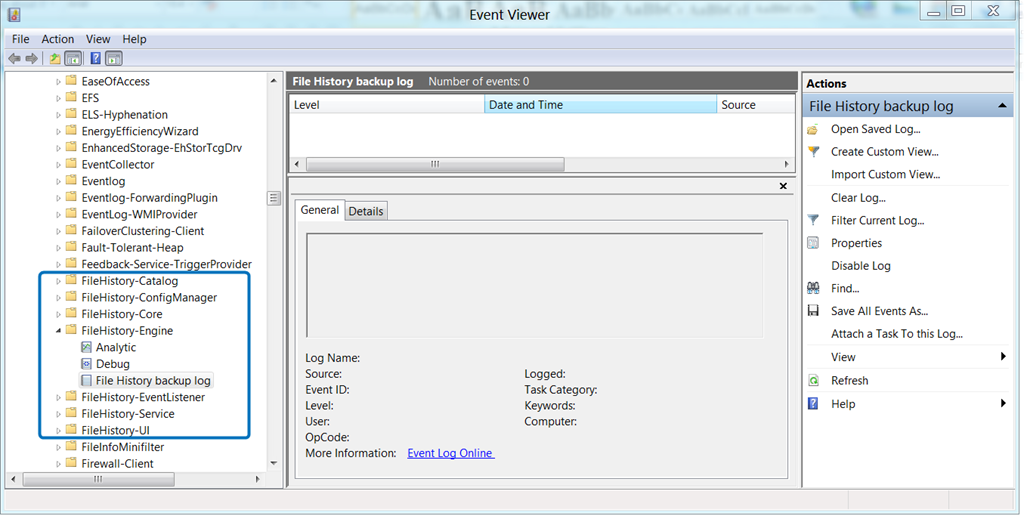Screen dimensions: 1024x519
Task: Expand the FileInfoMinifilter tree node
Action: (58, 447)
